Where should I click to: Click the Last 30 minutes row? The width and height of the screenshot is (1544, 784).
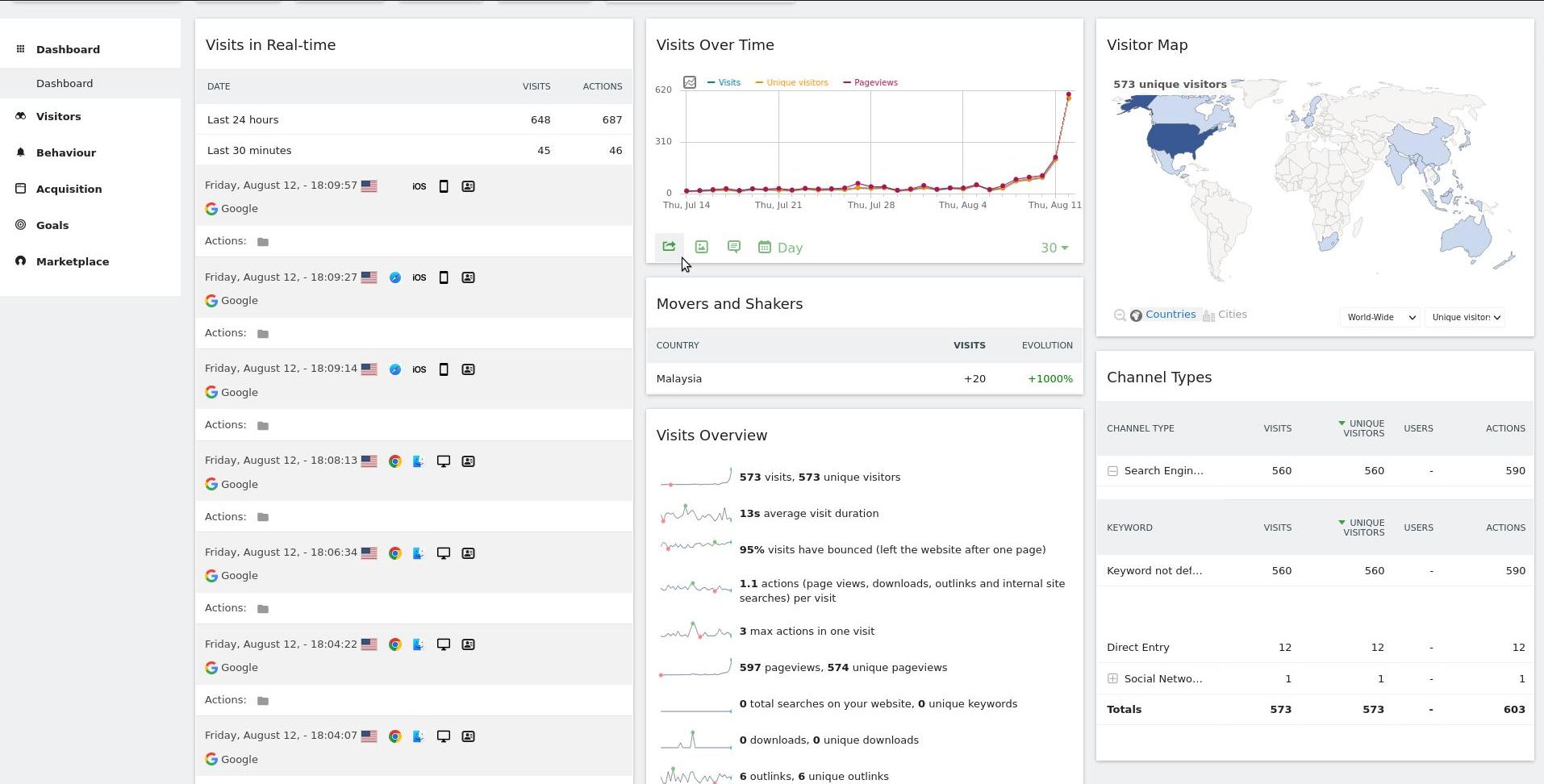[414, 150]
